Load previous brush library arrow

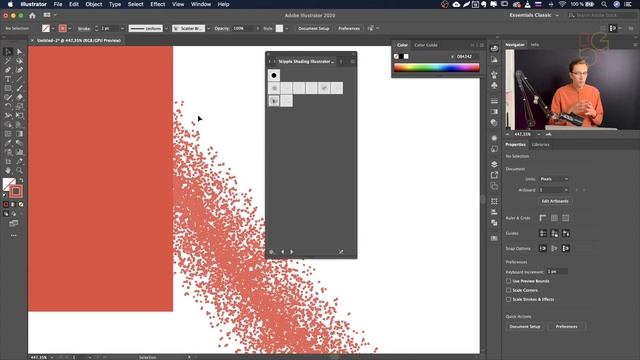pyautogui.click(x=282, y=252)
